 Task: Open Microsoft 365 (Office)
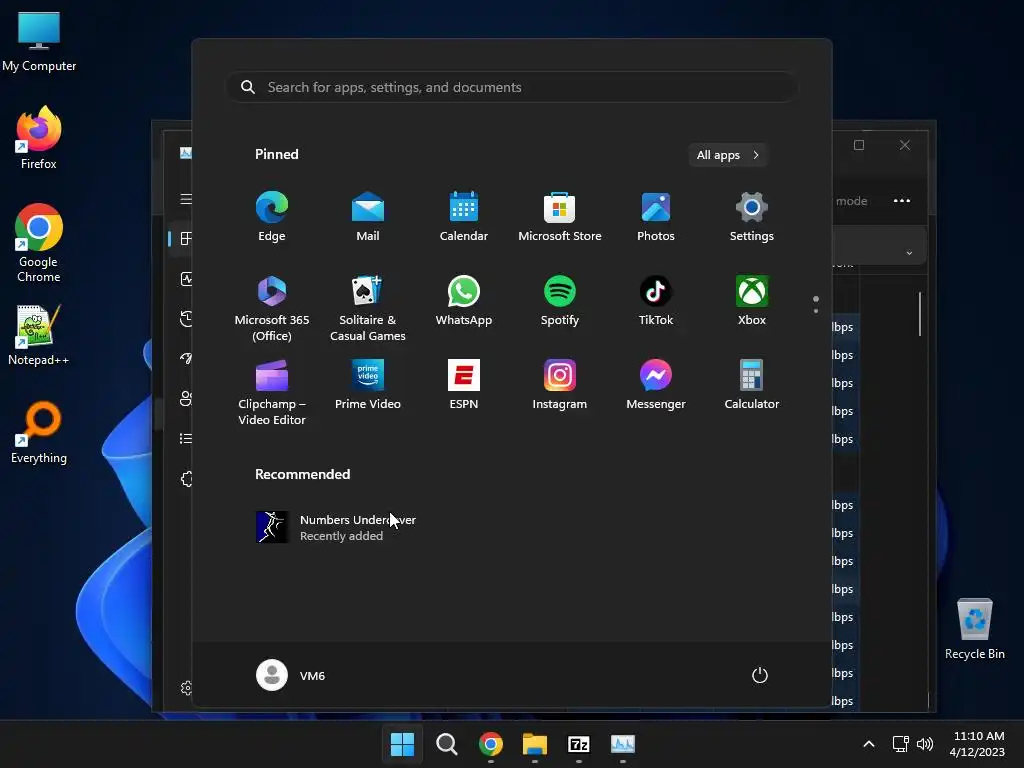pyautogui.click(x=272, y=308)
